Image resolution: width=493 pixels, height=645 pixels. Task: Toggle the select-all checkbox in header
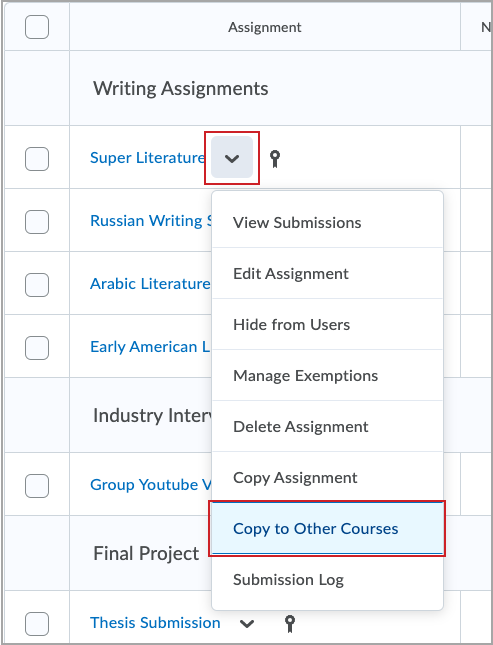37,27
